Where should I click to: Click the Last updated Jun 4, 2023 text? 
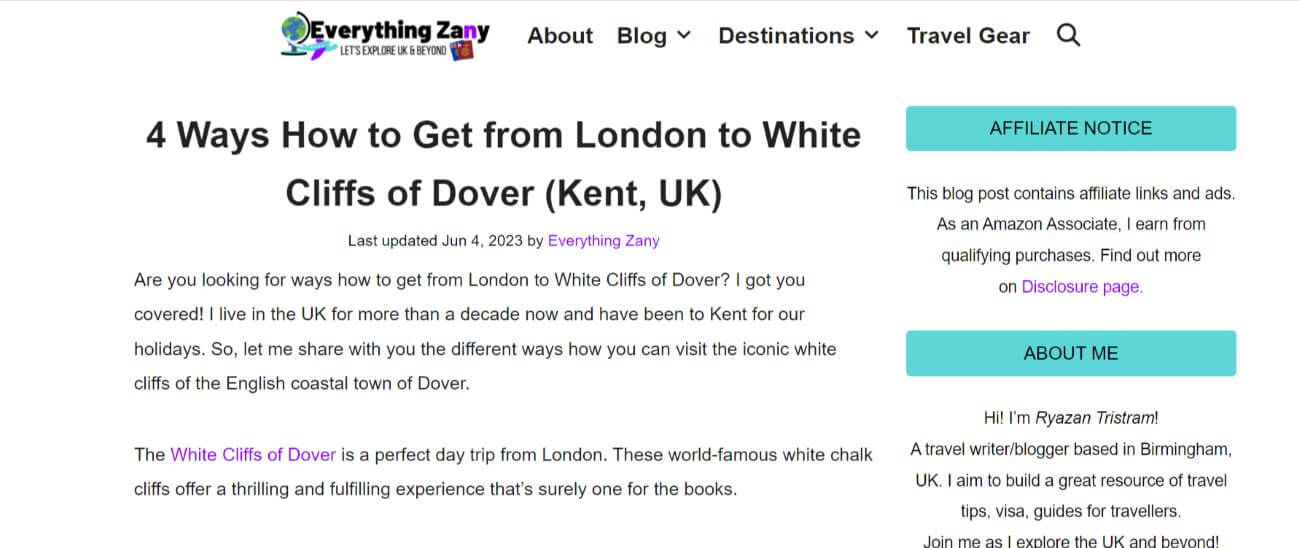[x=435, y=241]
